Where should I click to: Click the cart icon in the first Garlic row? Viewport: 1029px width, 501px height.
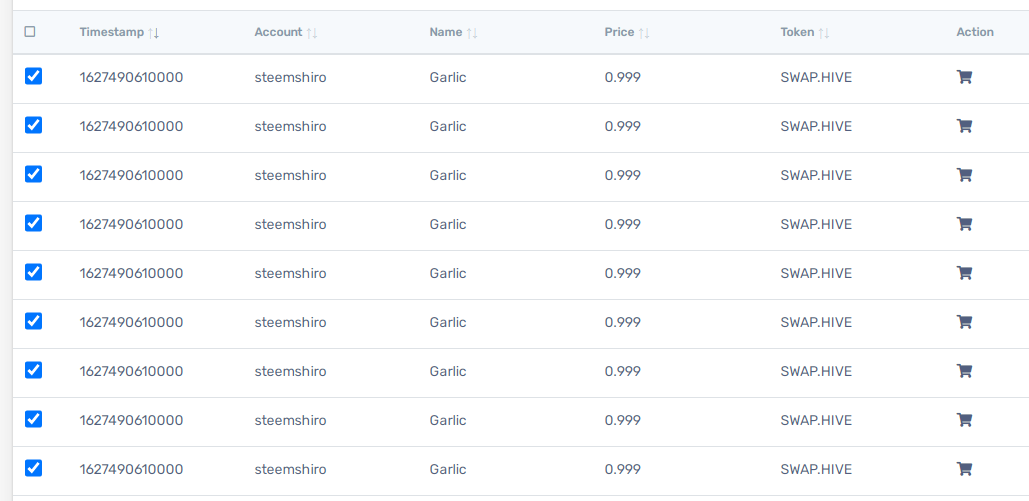tap(964, 77)
